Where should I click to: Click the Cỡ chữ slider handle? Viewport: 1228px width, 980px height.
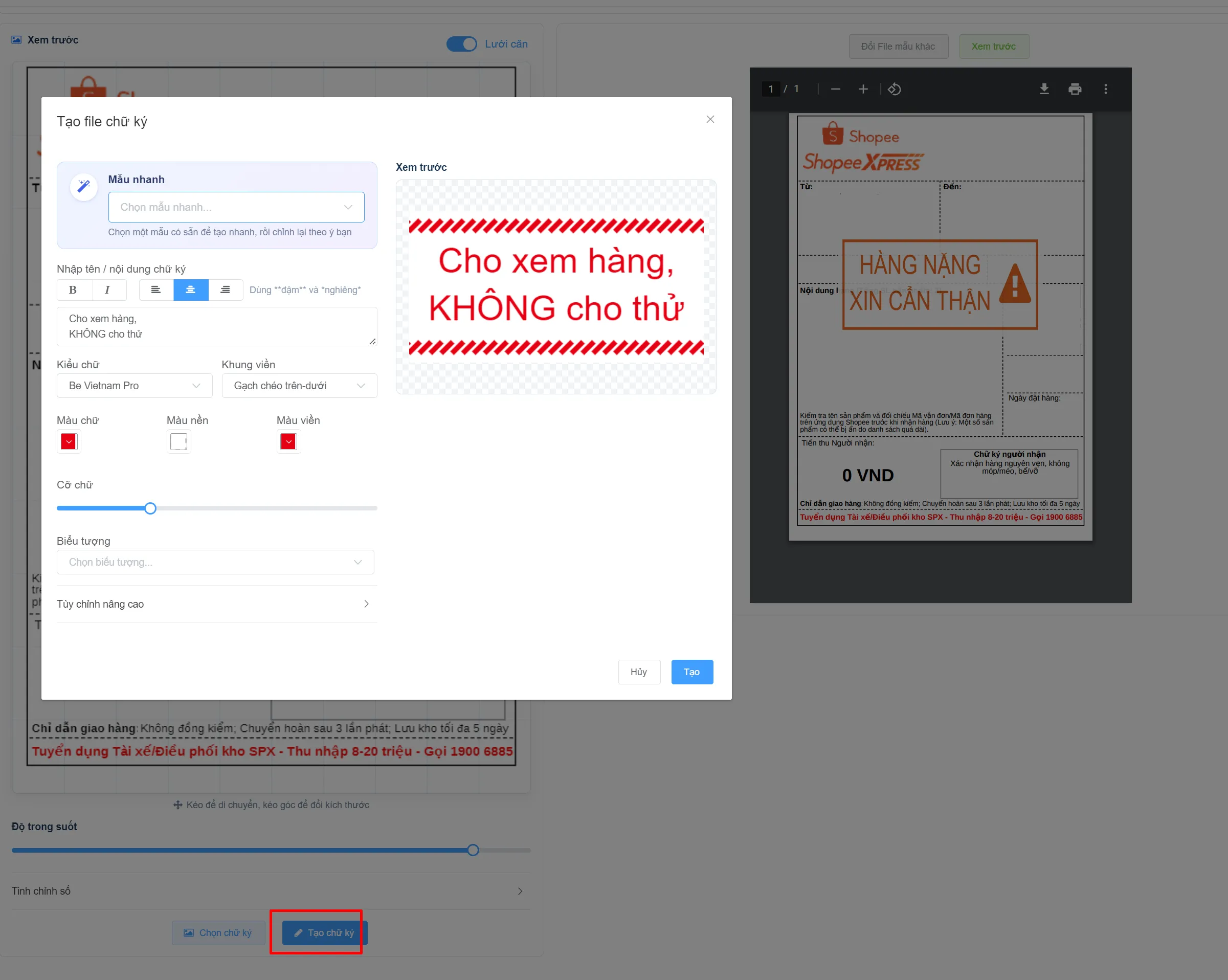coord(150,508)
